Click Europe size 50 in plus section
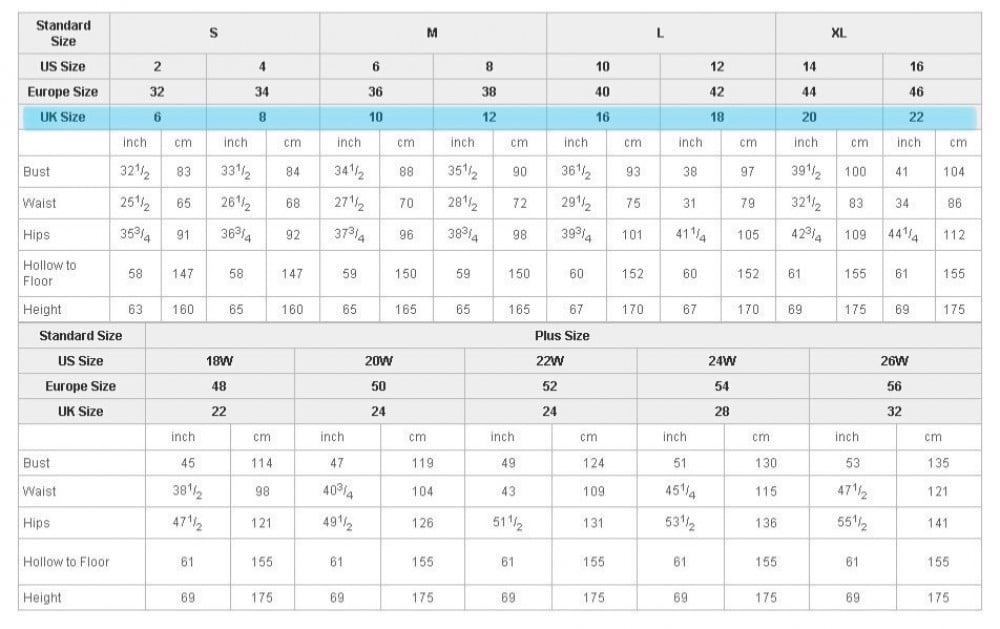Image resolution: width=1000 pixels, height=629 pixels. (x=379, y=386)
